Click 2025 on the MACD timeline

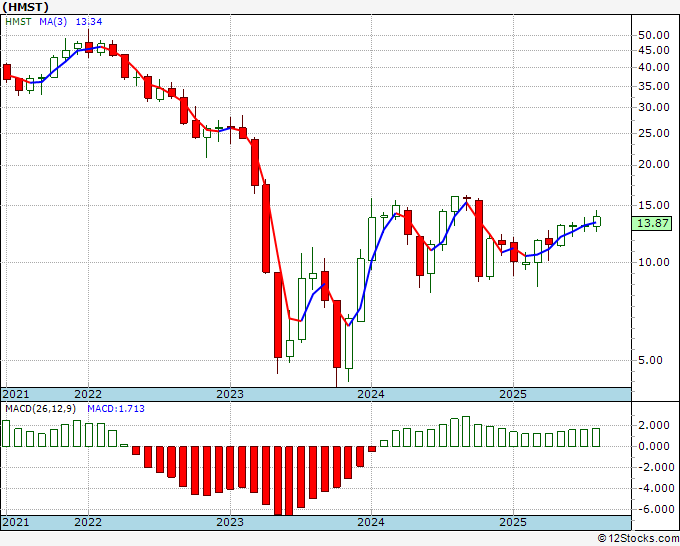(x=513, y=522)
